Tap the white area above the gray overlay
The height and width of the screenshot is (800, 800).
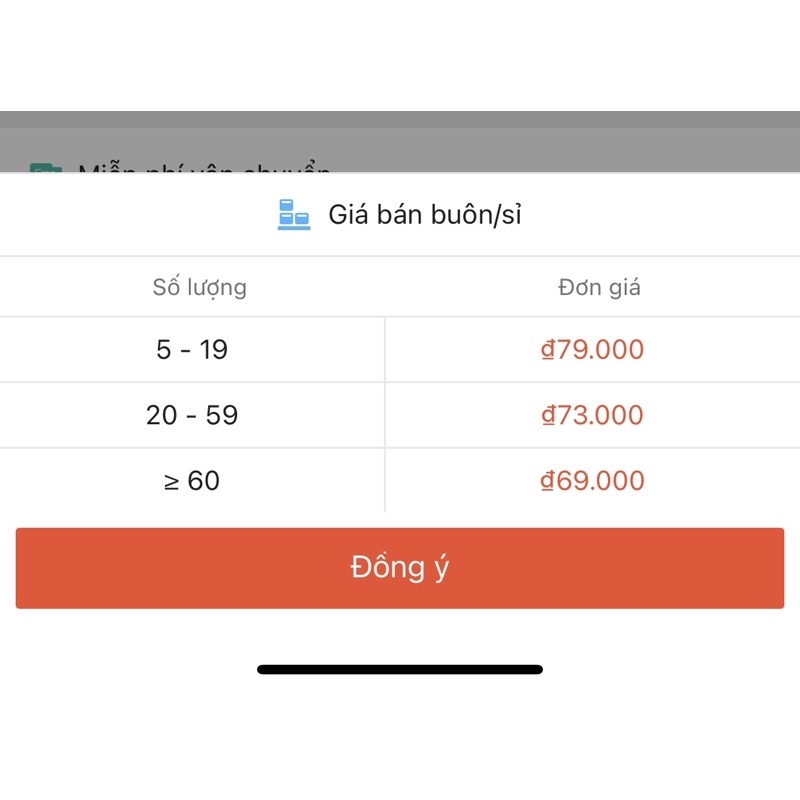[x=400, y=55]
